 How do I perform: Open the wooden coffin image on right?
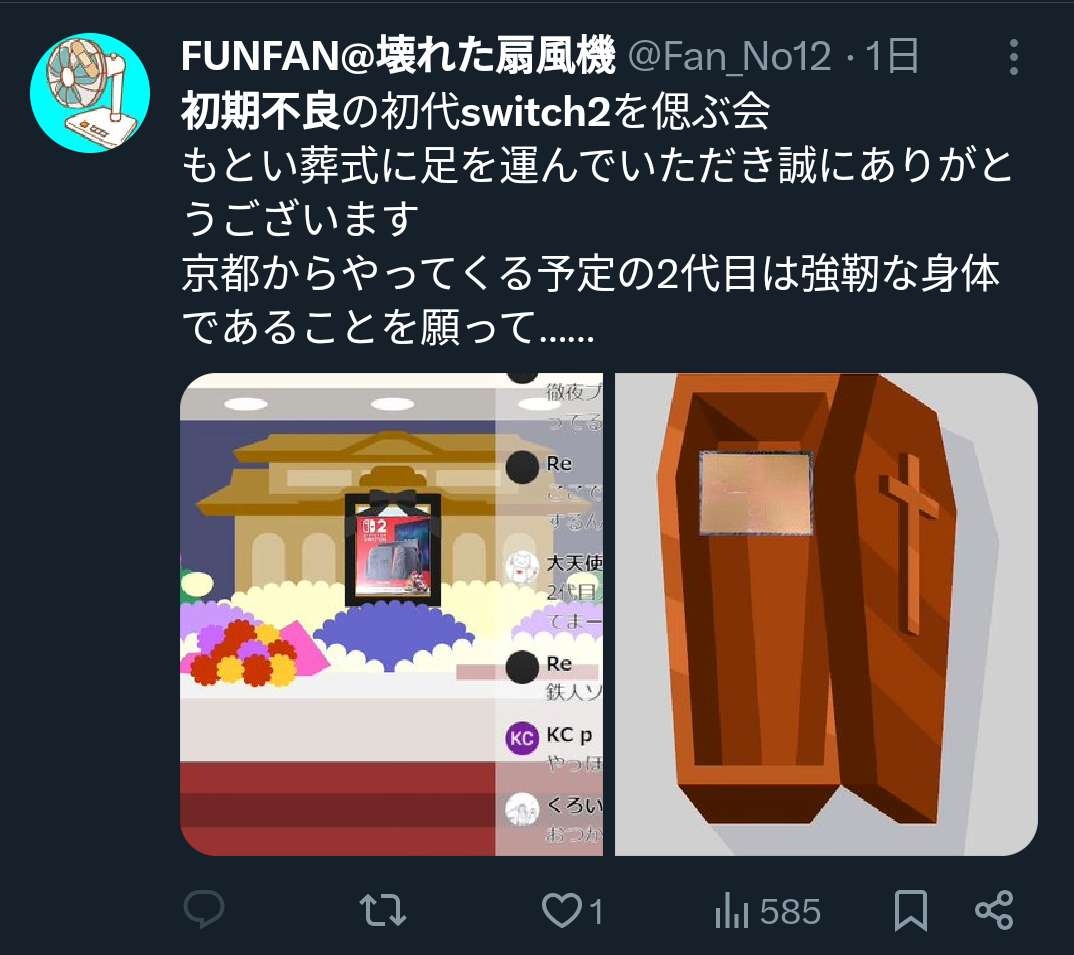tap(826, 615)
